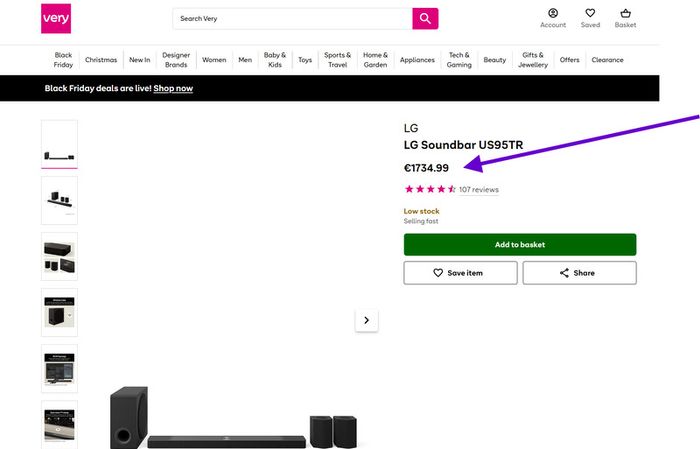
Task: Open the Black Friday menu
Action: coord(63,60)
